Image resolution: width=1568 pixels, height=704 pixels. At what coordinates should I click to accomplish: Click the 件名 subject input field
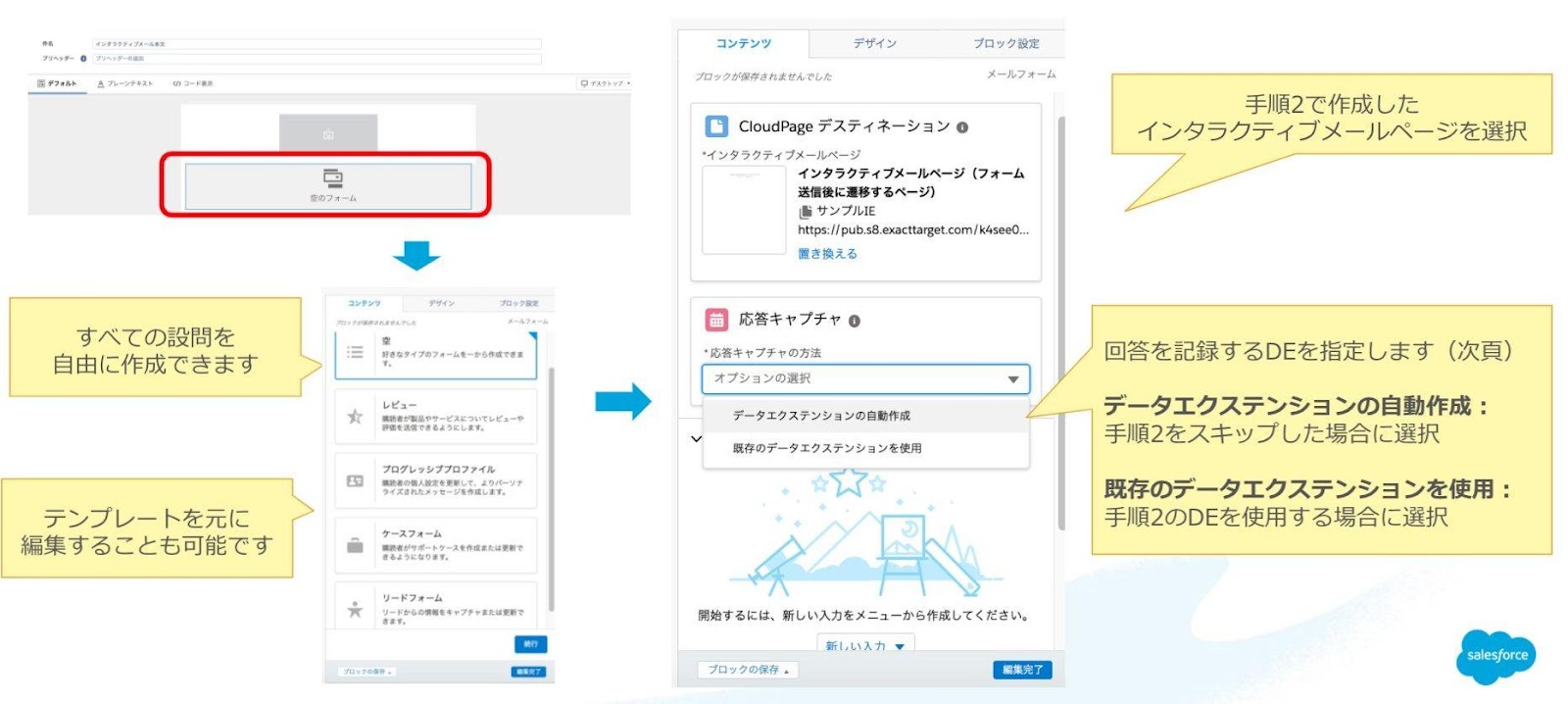(x=317, y=44)
